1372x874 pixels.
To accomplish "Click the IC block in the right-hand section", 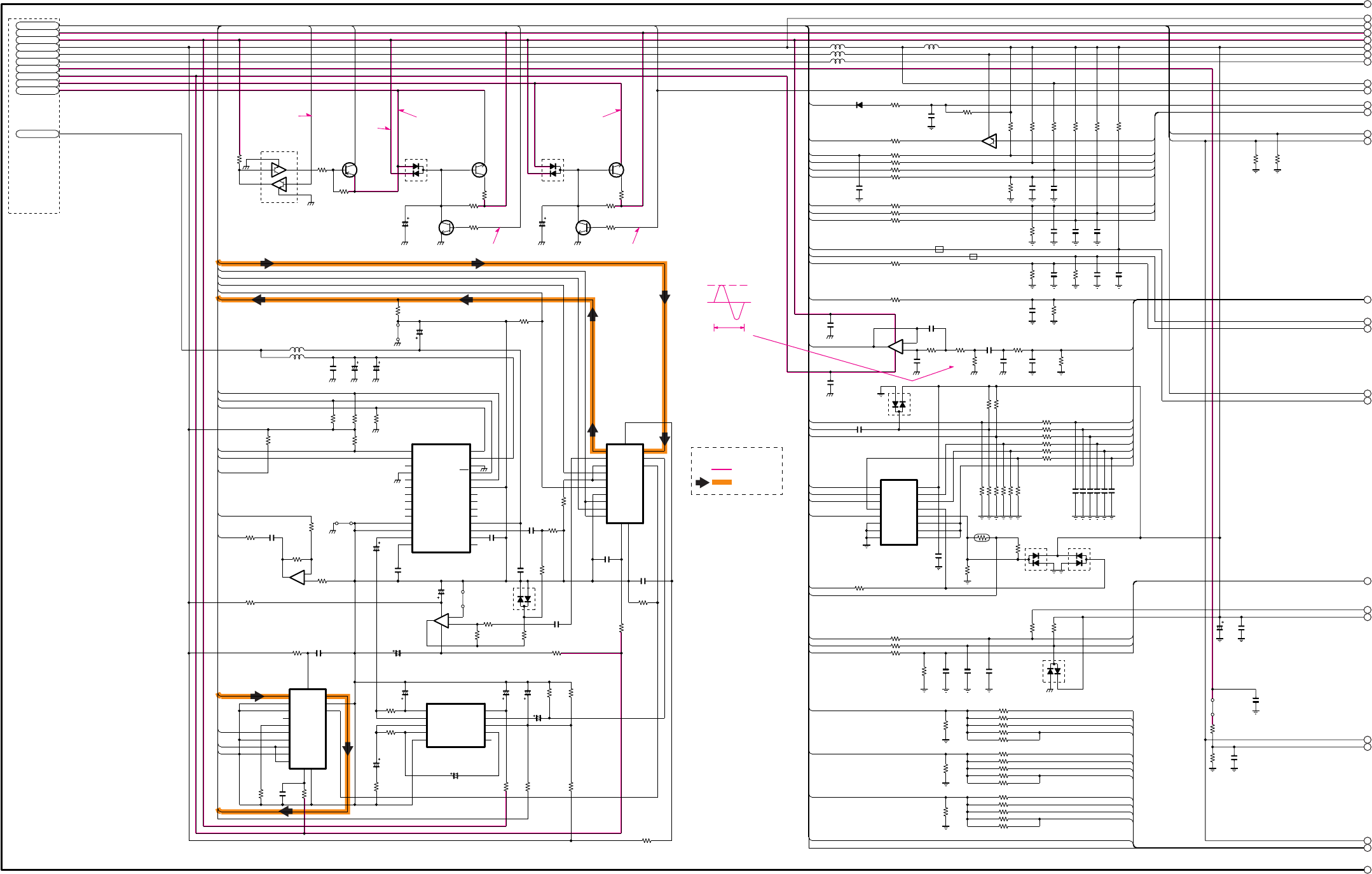I will point(899,512).
